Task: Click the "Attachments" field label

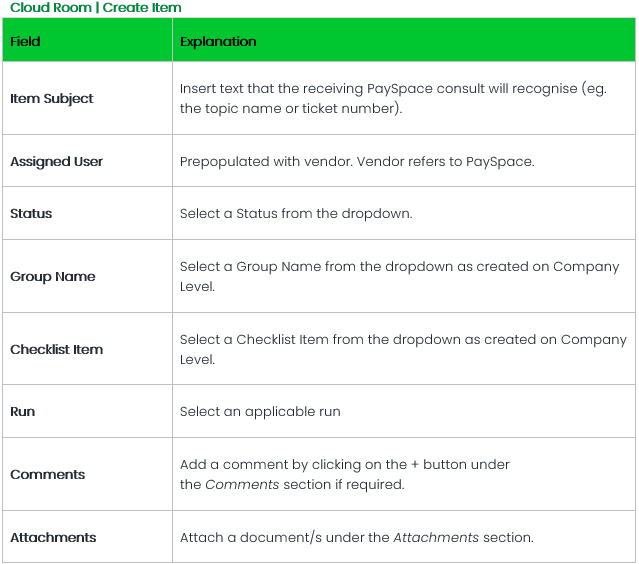Action: pyautogui.click(x=53, y=538)
